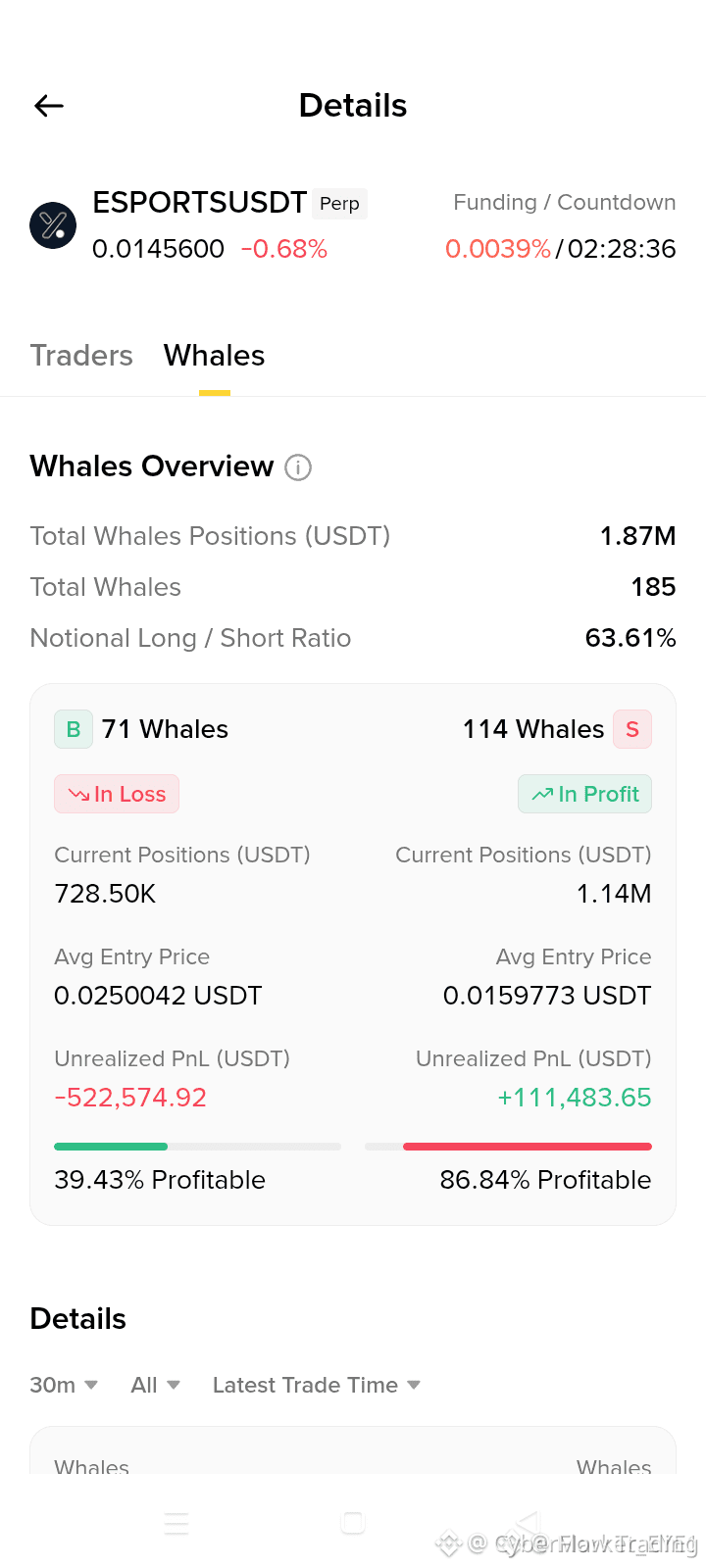Tap the Android home square icon
Screen dimensions: 706x1568
(353, 1523)
